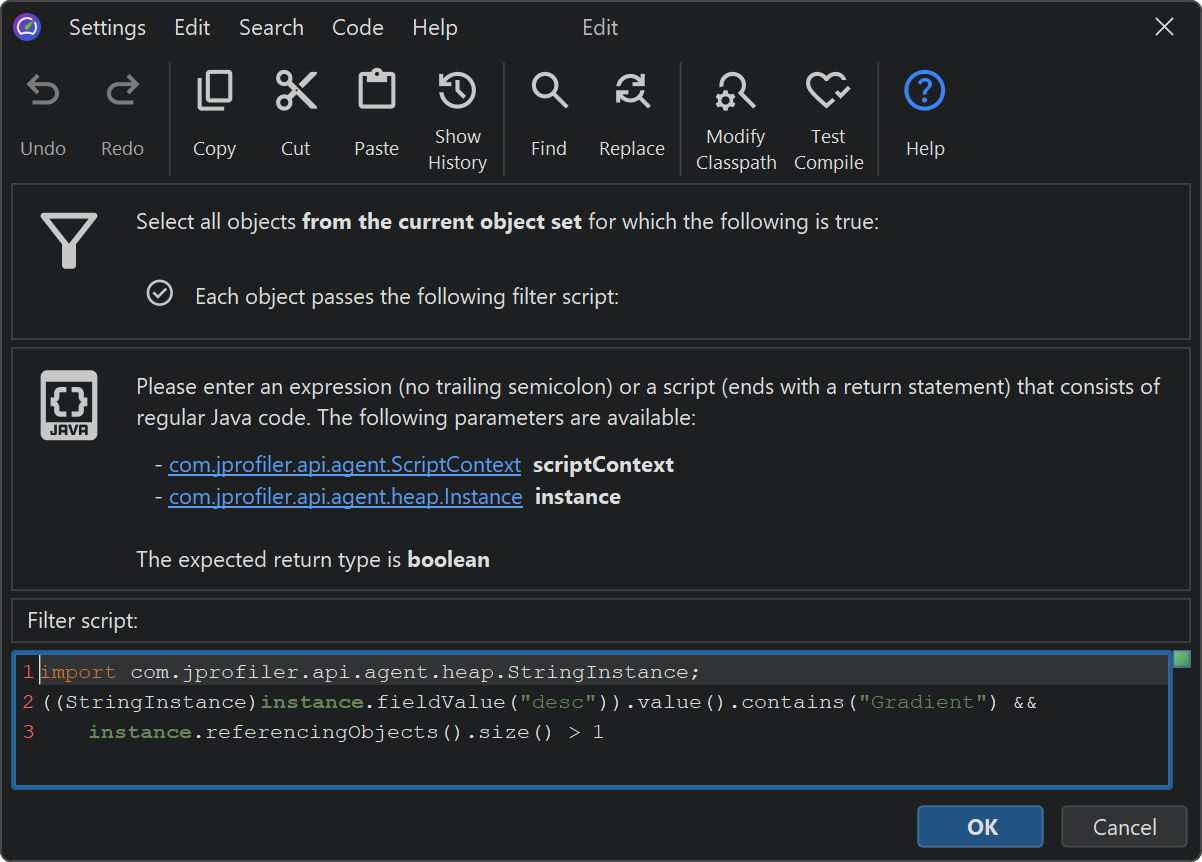Viewport: 1202px width, 862px height.
Task: Select the filter script radio option
Action: pos(160,294)
